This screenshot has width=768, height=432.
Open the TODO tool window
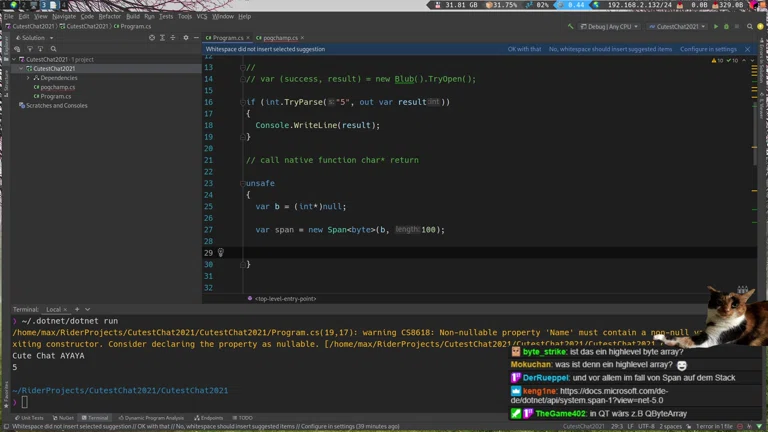click(x=242, y=418)
